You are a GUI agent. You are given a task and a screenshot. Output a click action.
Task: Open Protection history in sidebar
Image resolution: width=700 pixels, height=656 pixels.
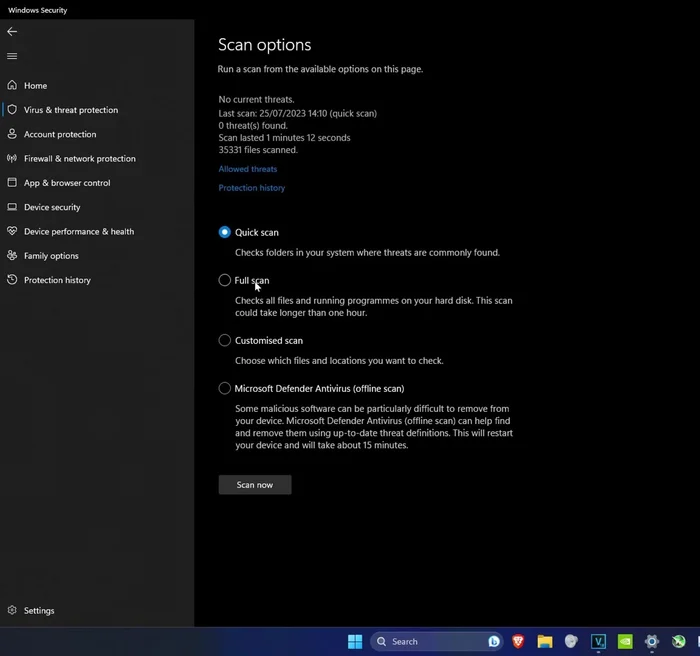pos(57,280)
